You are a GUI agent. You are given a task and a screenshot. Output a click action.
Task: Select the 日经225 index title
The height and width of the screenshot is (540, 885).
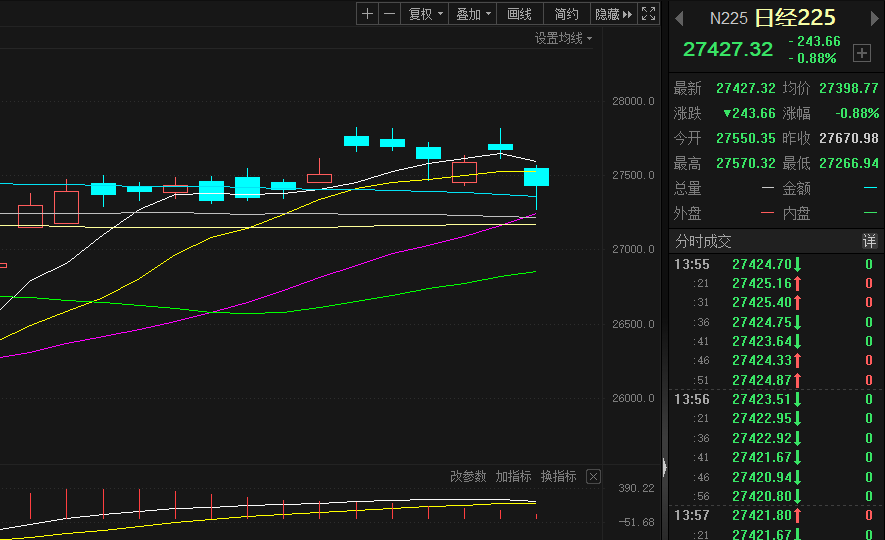(x=795, y=18)
